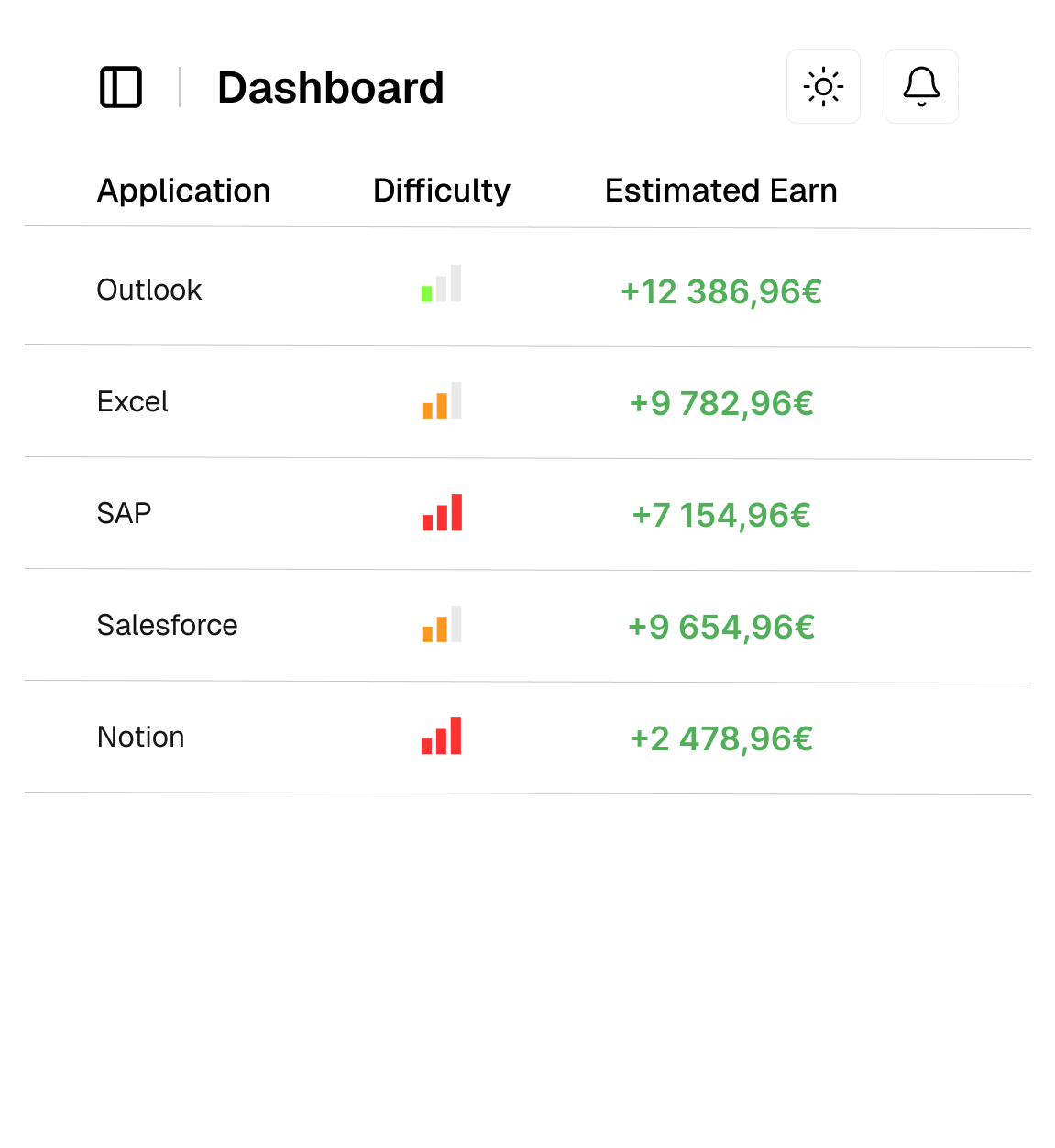Open notifications bell icon
The height and width of the screenshot is (1148, 1055).
tap(921, 87)
